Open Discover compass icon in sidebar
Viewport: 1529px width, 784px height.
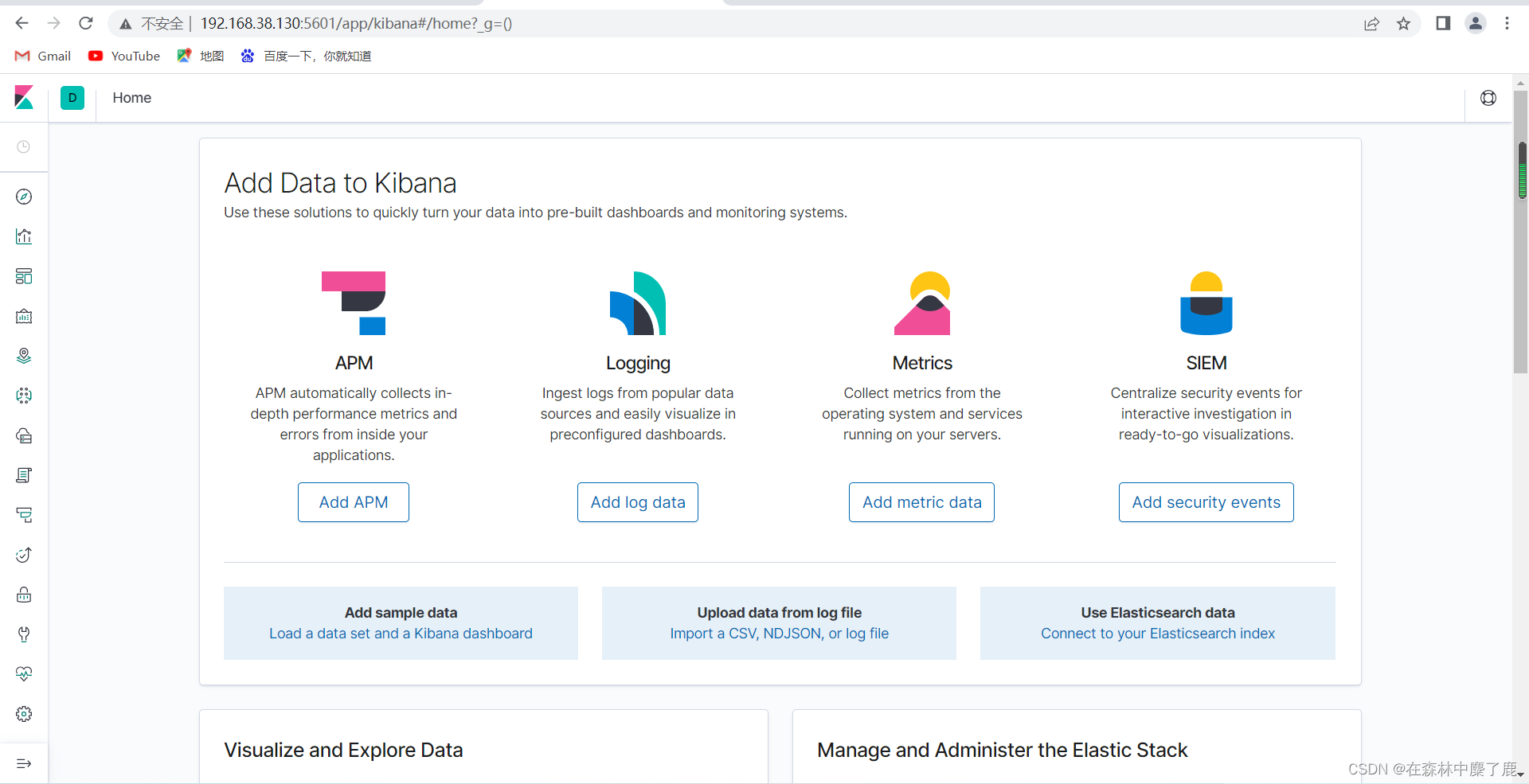click(24, 197)
